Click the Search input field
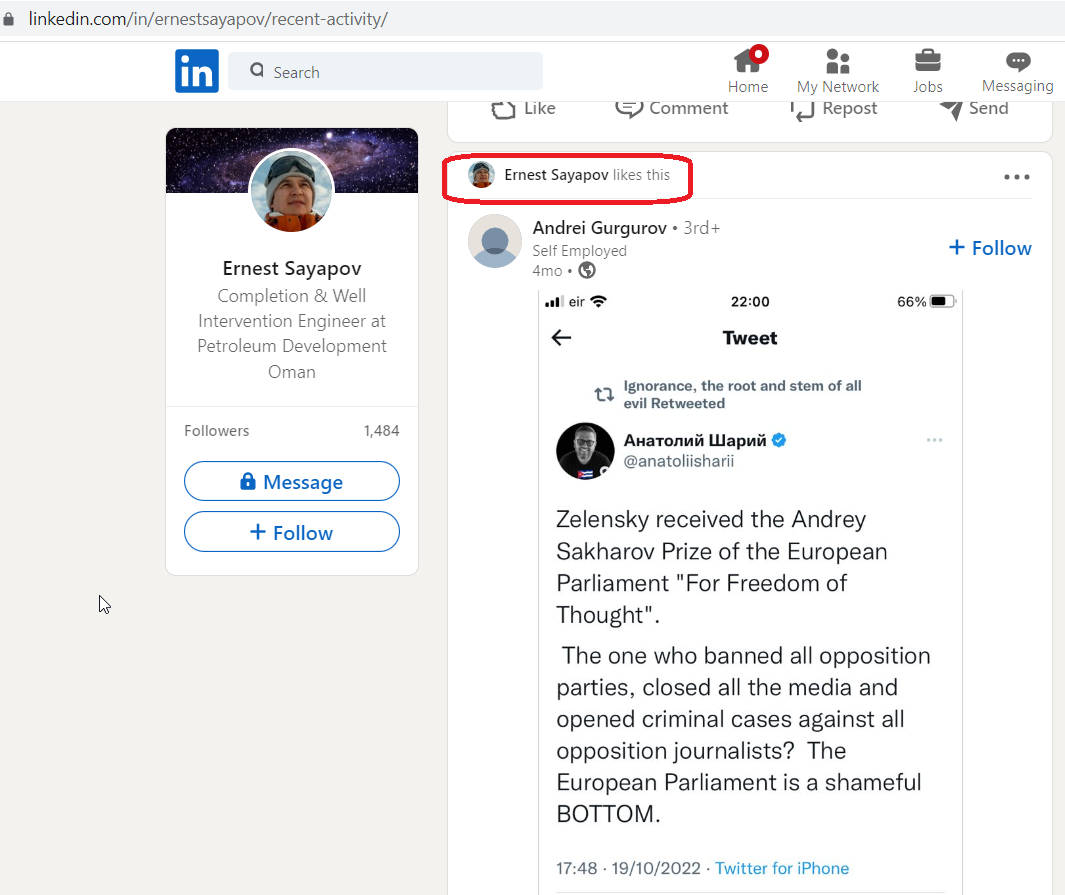Viewport: 1065px width, 895px height. coord(385,71)
